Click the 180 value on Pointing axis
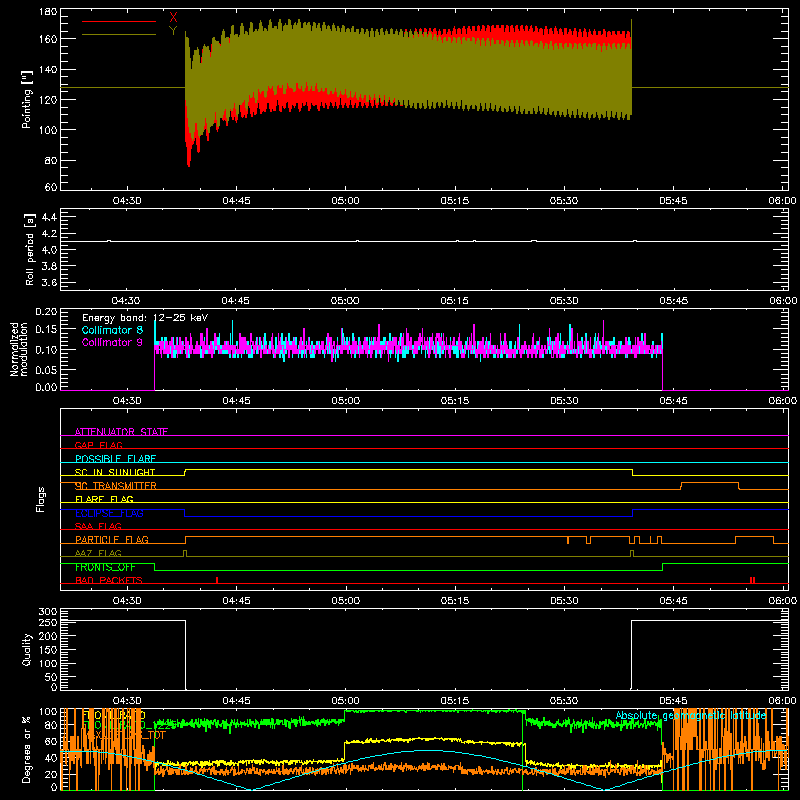Viewport: 800px width, 800px height. tap(48, 12)
